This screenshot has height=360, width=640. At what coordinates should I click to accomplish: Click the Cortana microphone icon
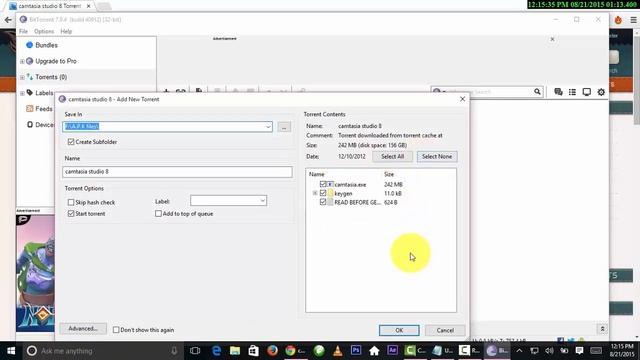(174, 351)
